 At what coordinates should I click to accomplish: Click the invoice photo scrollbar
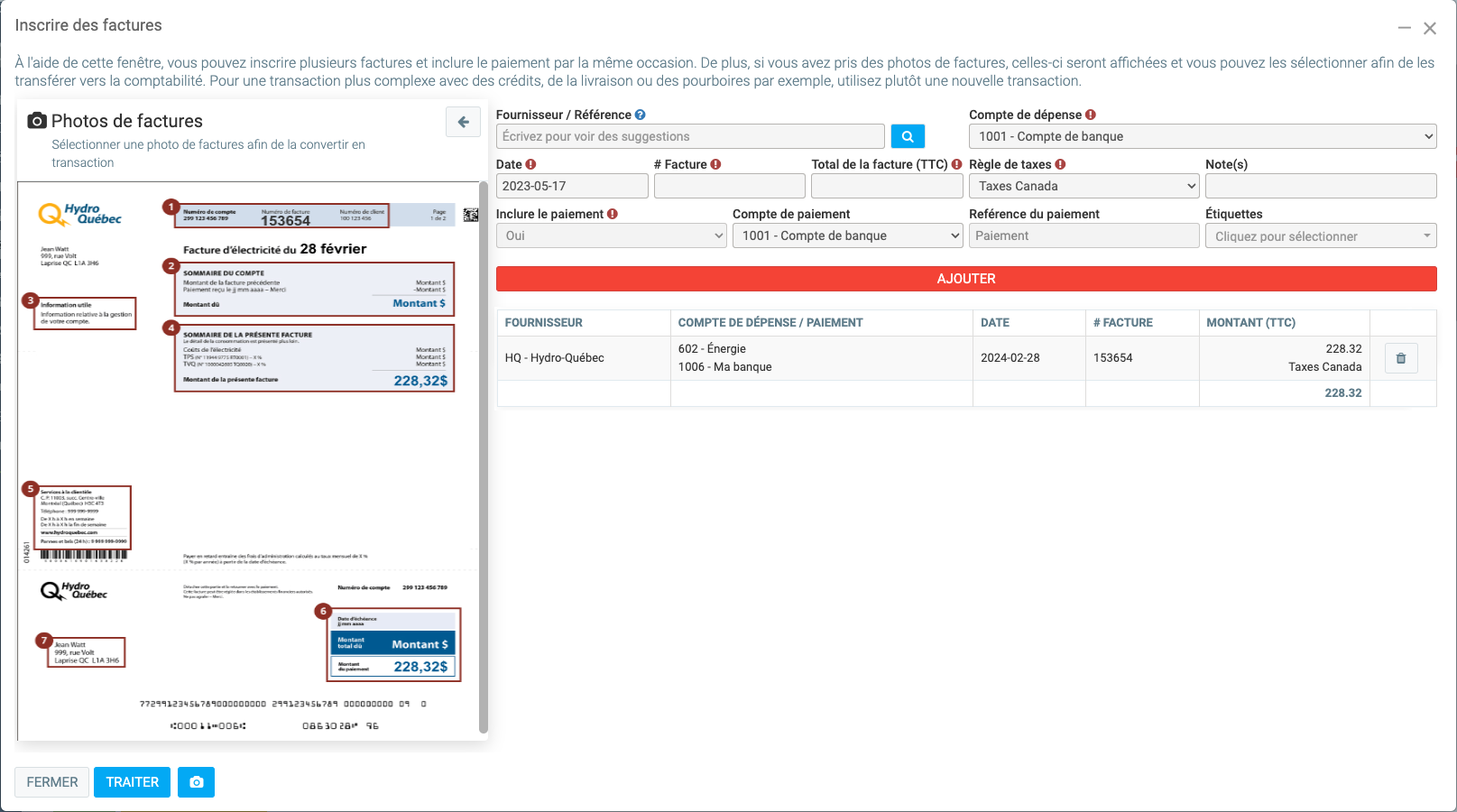483,451
